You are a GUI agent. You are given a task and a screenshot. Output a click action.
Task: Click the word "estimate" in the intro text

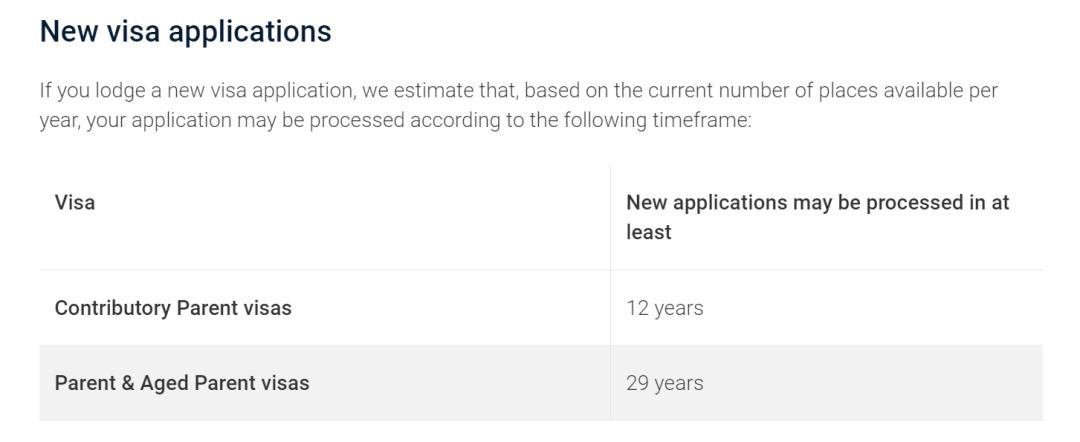tap(433, 91)
